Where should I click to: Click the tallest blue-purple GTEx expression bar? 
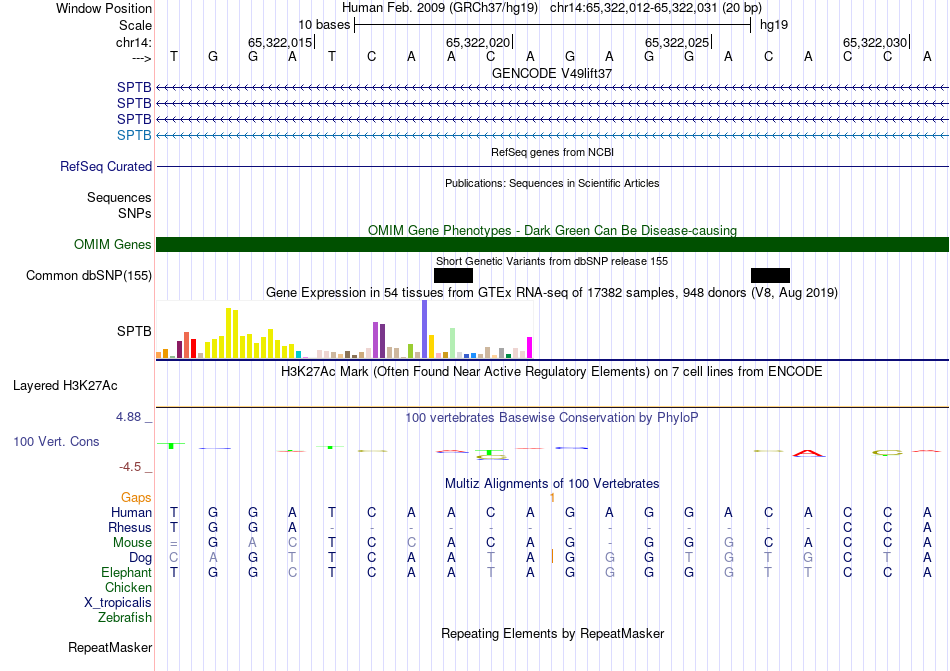pyautogui.click(x=424, y=329)
